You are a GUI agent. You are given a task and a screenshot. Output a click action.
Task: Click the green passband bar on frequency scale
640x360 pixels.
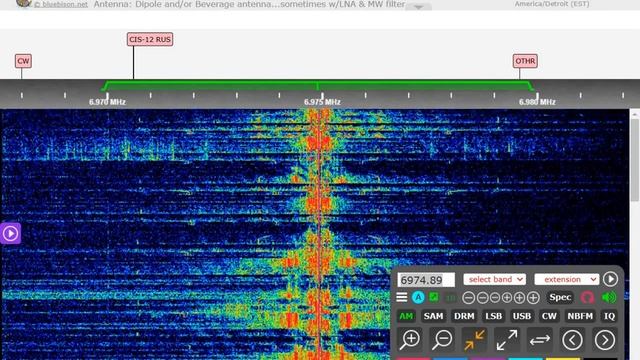pos(318,85)
